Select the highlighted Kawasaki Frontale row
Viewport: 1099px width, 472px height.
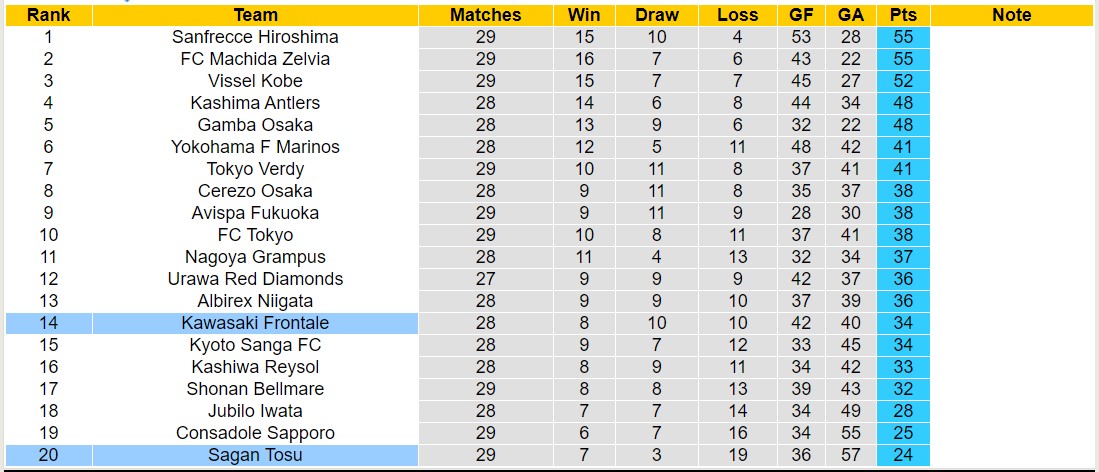[255, 323]
